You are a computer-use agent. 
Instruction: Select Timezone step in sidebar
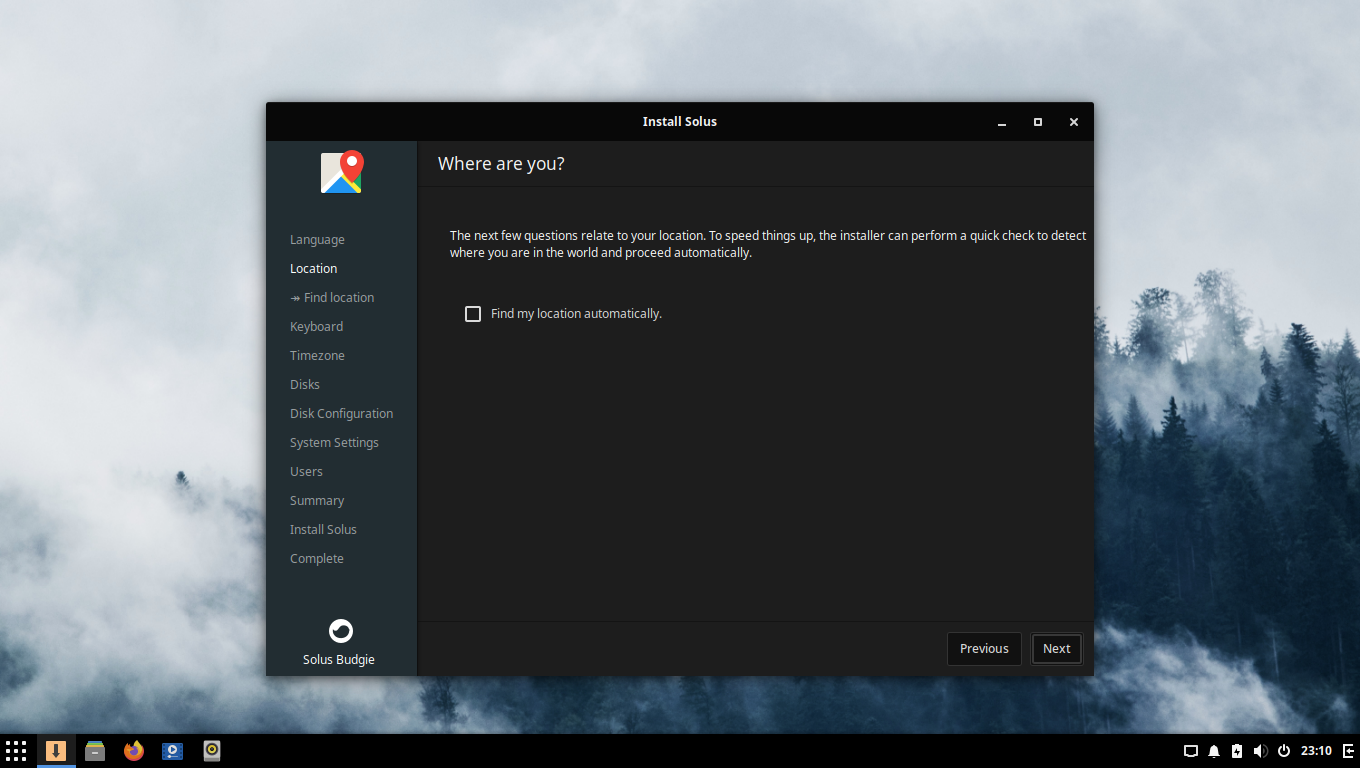tap(317, 356)
